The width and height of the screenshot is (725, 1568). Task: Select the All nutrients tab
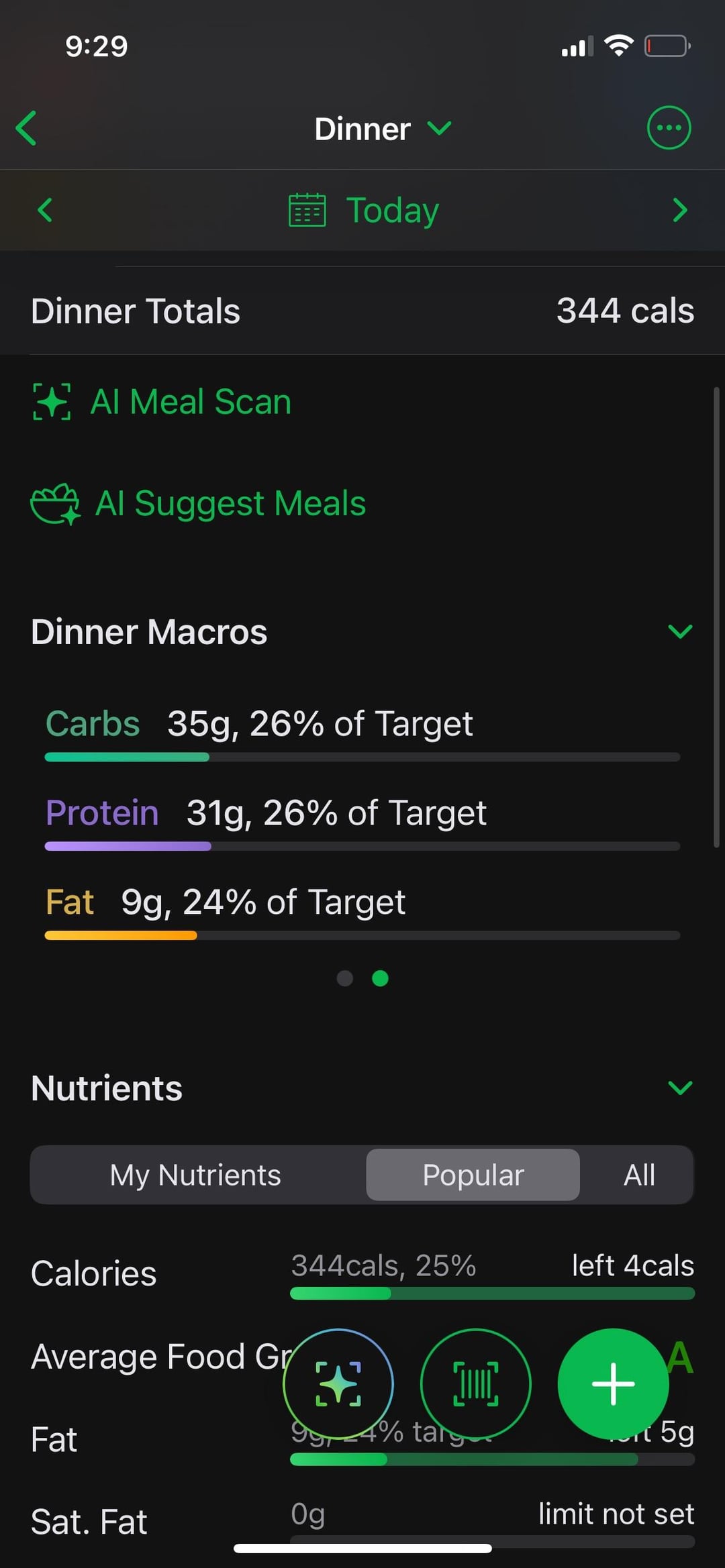[639, 1175]
